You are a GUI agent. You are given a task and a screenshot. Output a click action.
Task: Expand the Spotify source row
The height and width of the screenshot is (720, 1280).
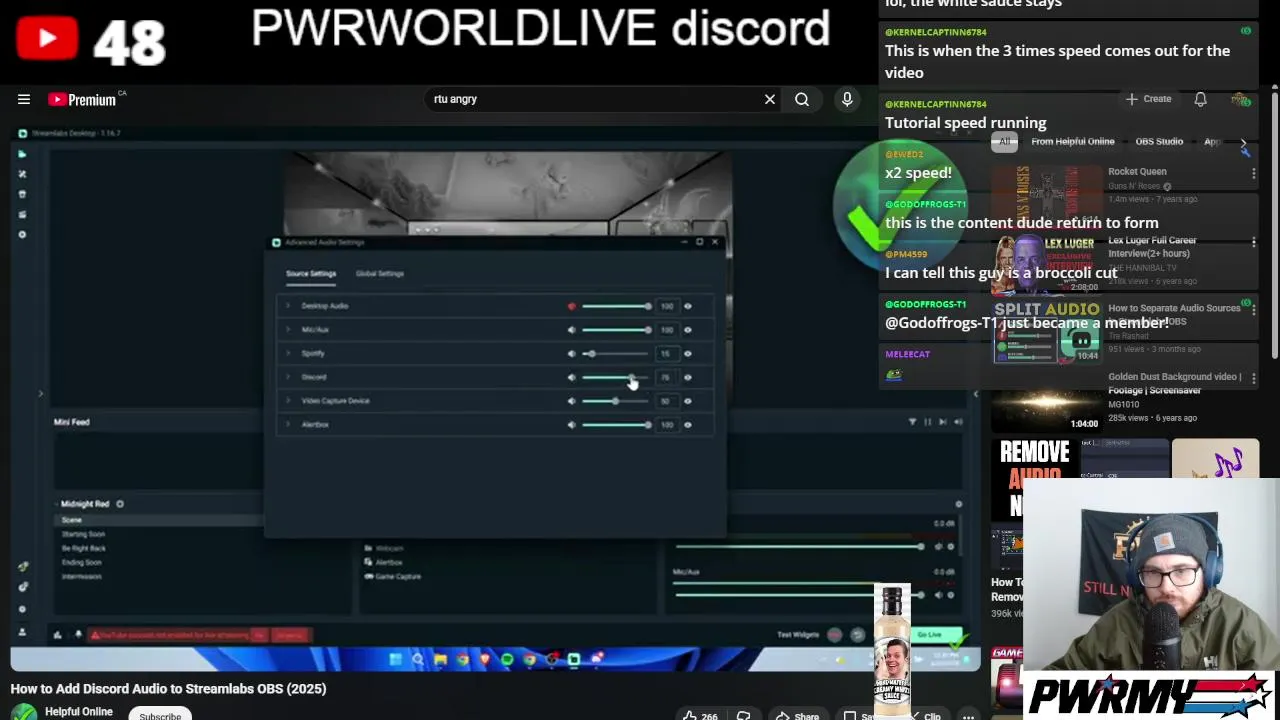(288, 353)
